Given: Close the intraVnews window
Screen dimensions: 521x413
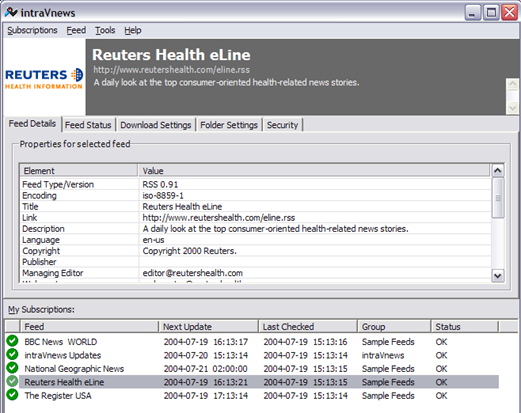Looking at the screenshot, I should [510, 13].
